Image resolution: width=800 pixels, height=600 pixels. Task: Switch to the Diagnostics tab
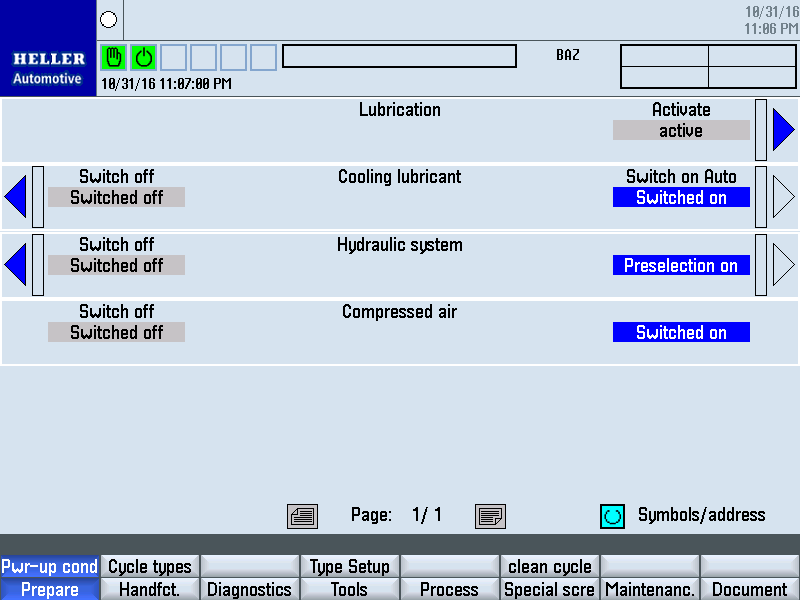tap(249, 590)
